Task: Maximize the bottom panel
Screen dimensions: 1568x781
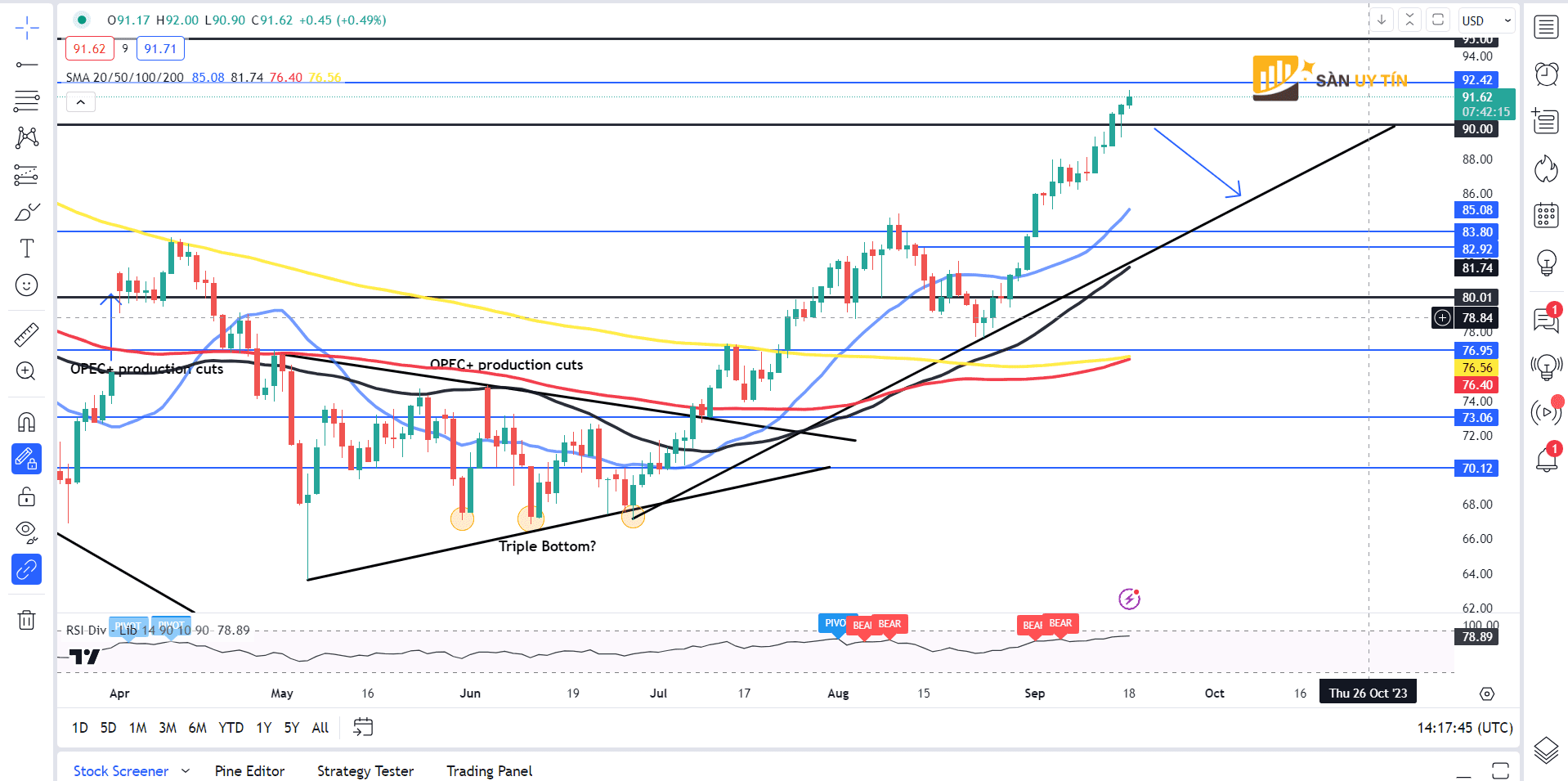Action: tap(1500, 770)
